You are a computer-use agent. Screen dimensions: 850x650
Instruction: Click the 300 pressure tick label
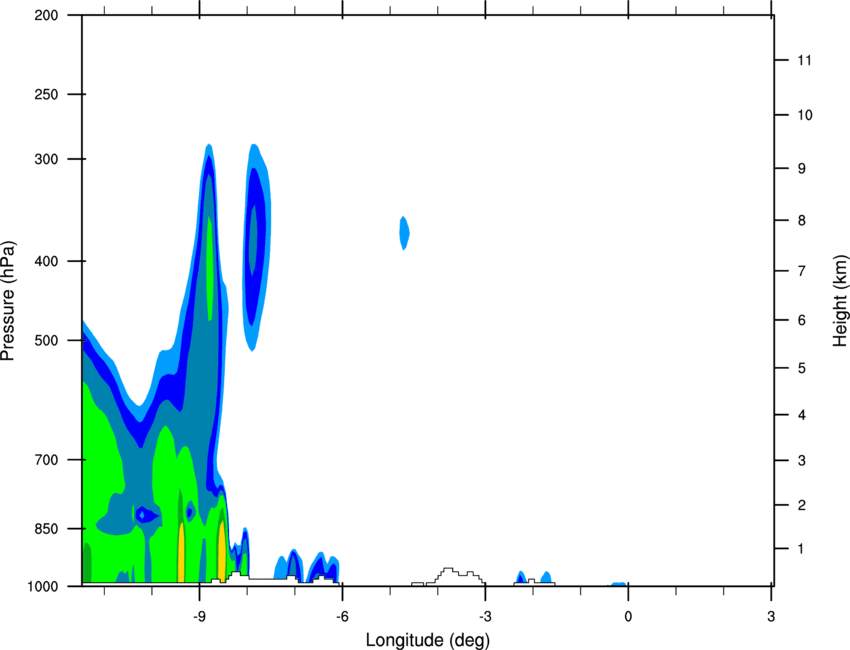click(46, 159)
